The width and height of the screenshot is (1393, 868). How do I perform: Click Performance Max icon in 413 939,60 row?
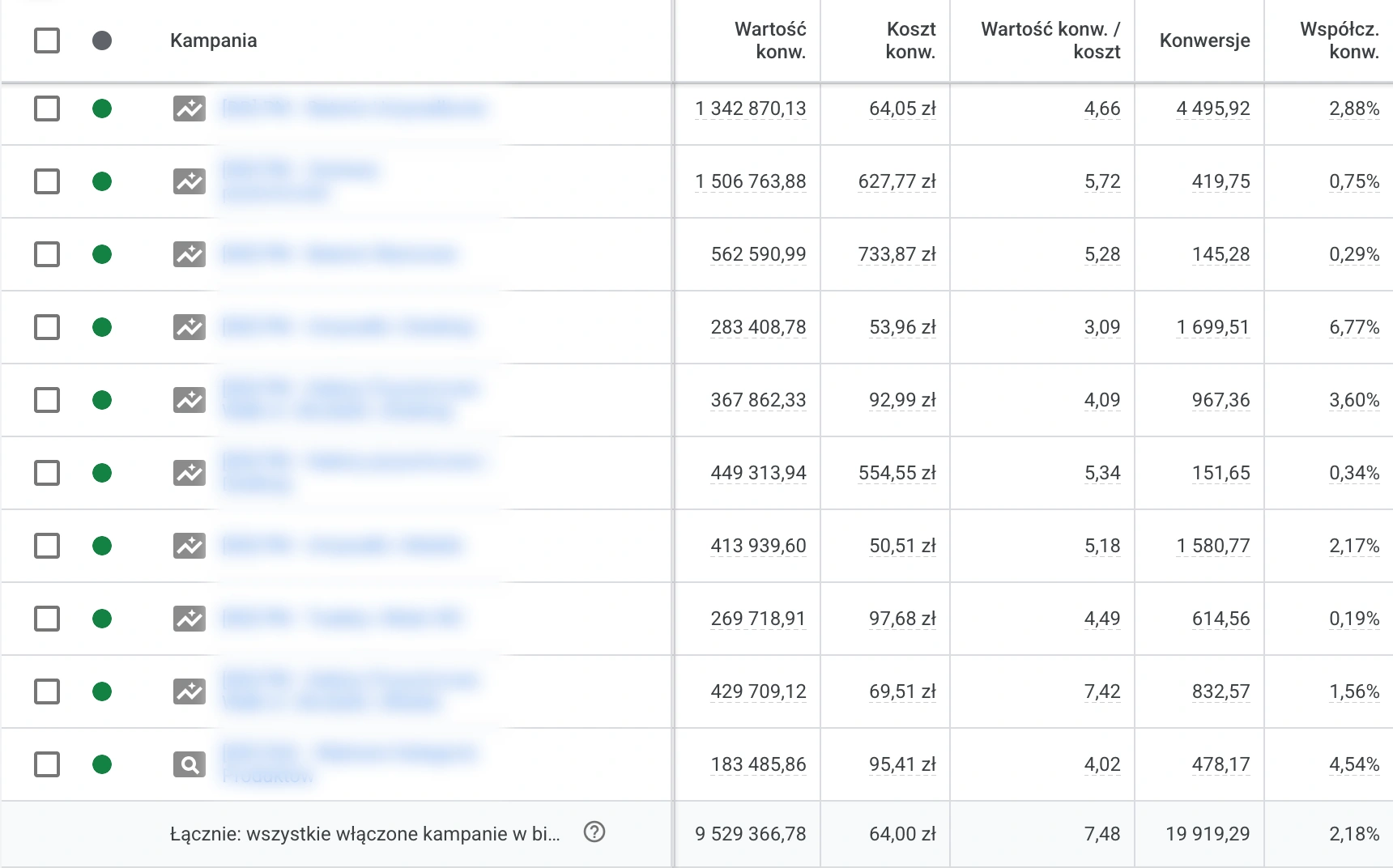(190, 546)
